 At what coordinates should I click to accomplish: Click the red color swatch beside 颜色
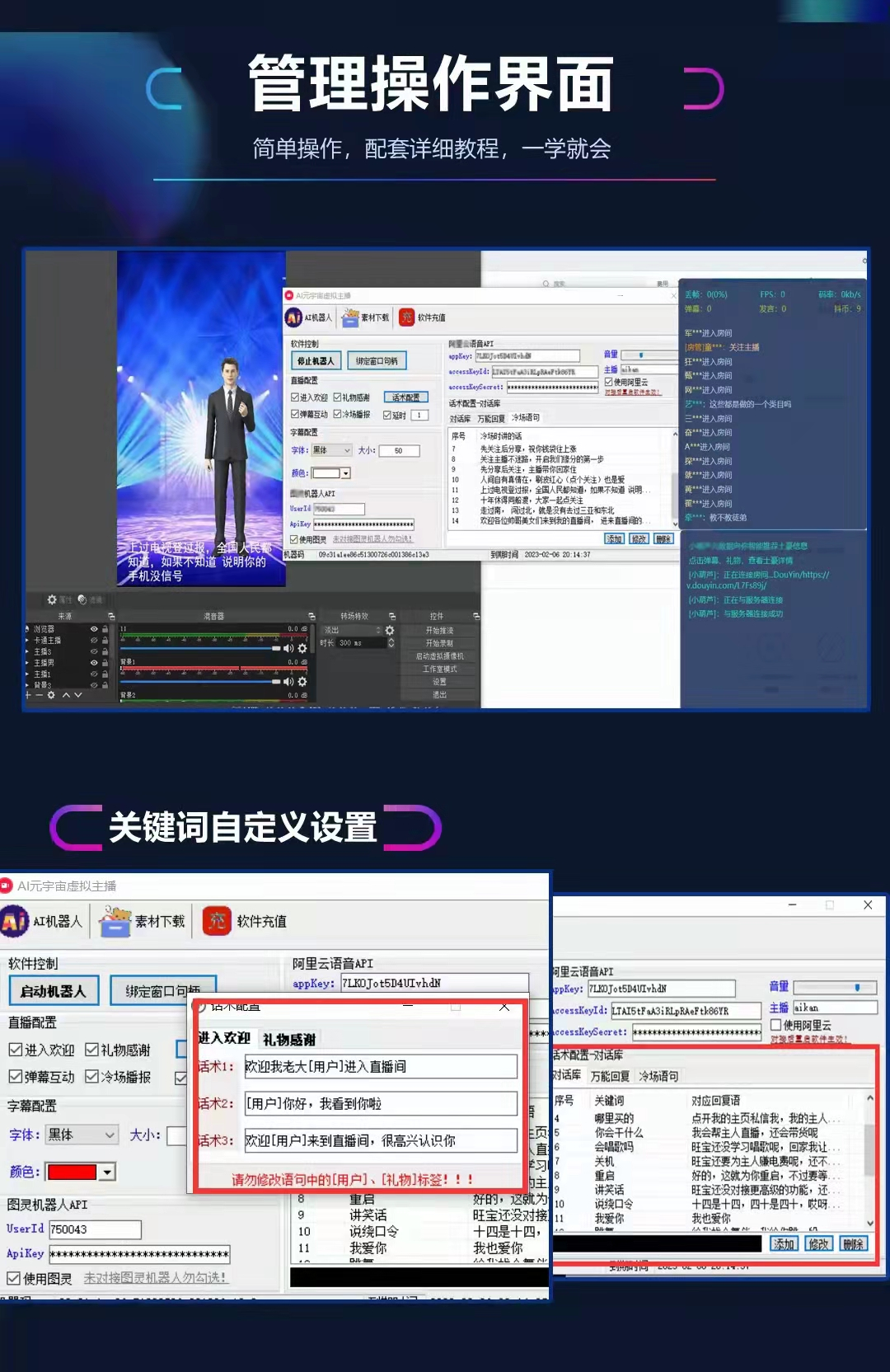pyautogui.click(x=72, y=1172)
